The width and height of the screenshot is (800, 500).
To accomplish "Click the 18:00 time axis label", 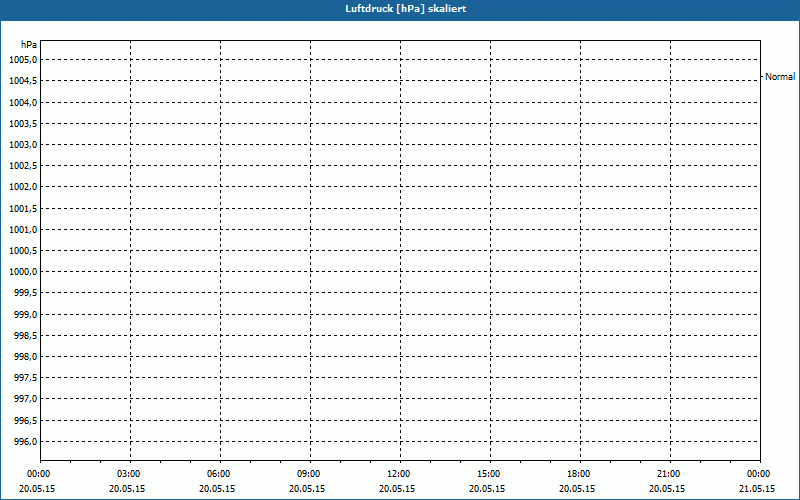I will (x=578, y=474).
